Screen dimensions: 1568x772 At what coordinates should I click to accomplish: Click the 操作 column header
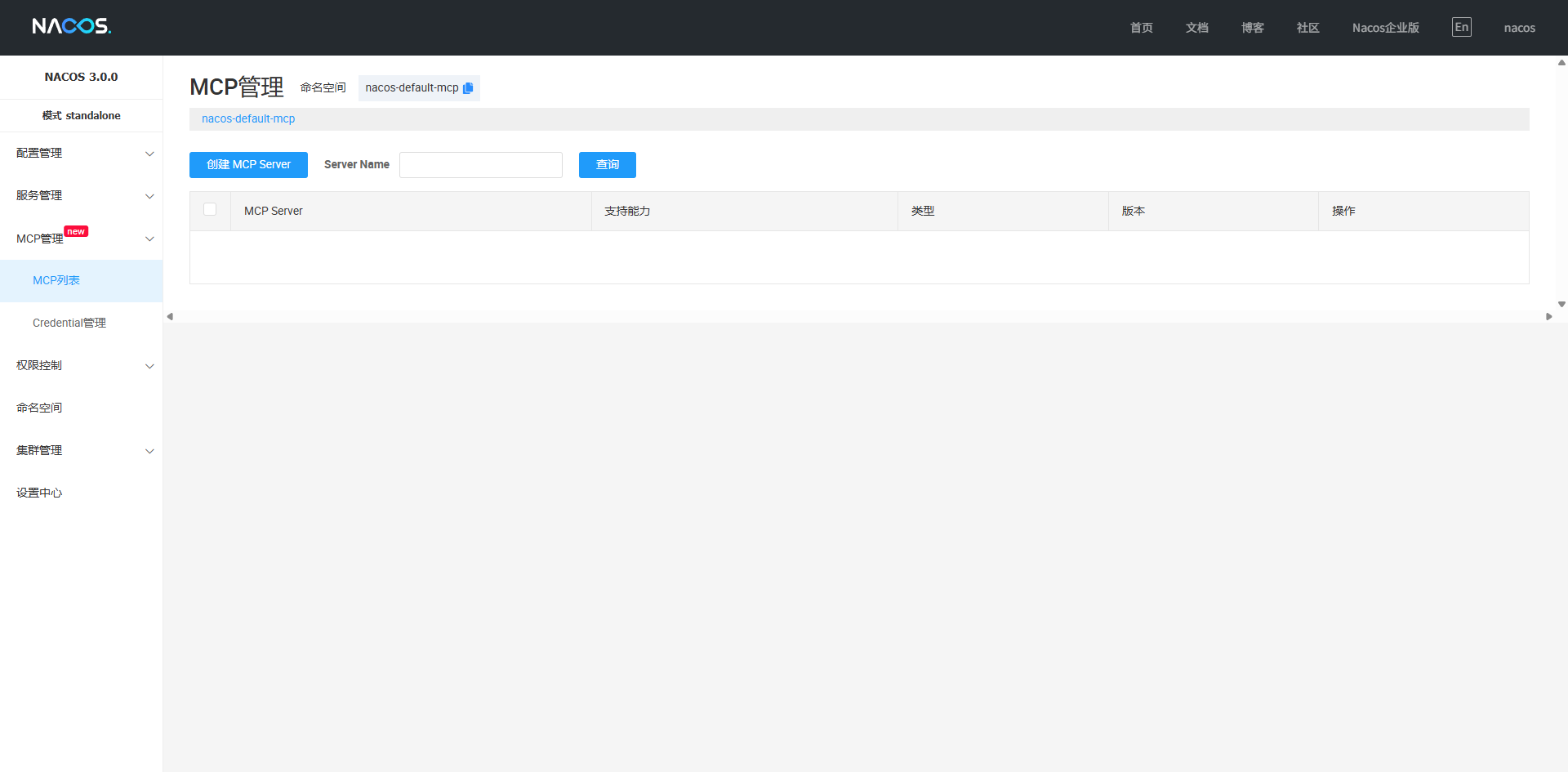click(x=1423, y=211)
